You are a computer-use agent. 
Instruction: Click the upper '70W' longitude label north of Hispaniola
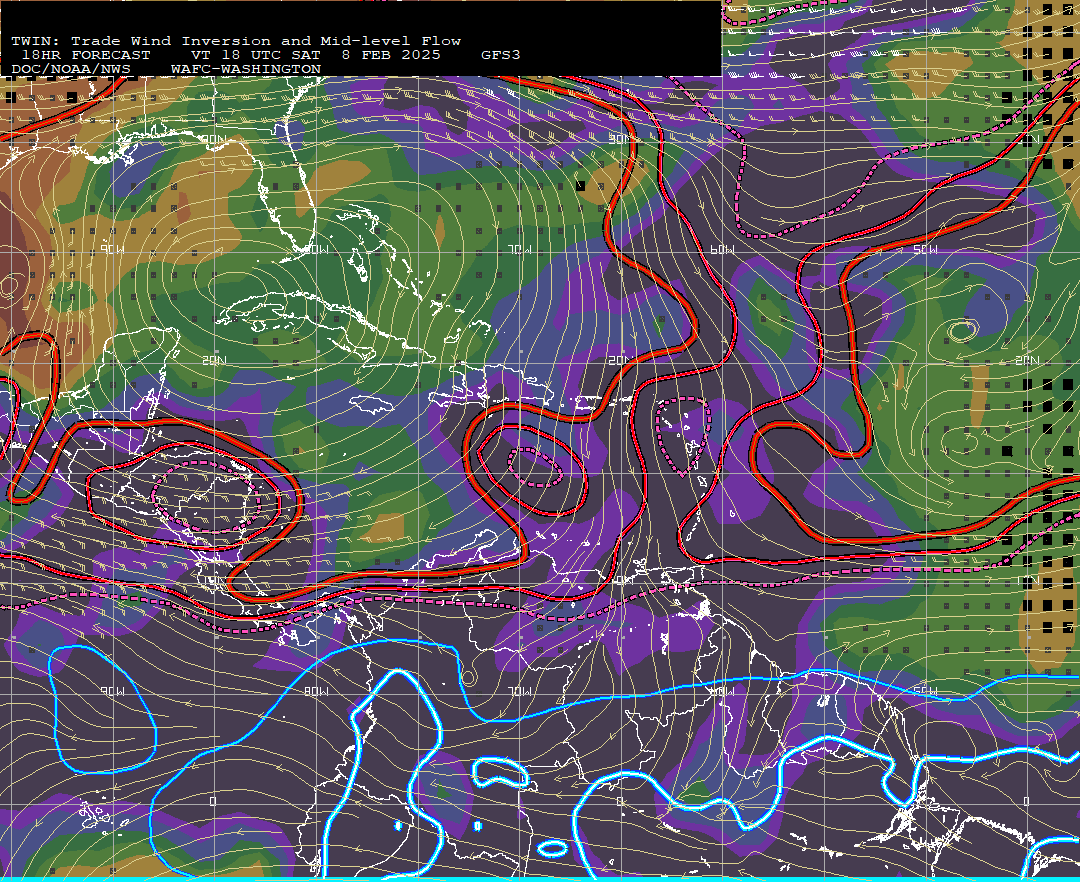tap(520, 249)
